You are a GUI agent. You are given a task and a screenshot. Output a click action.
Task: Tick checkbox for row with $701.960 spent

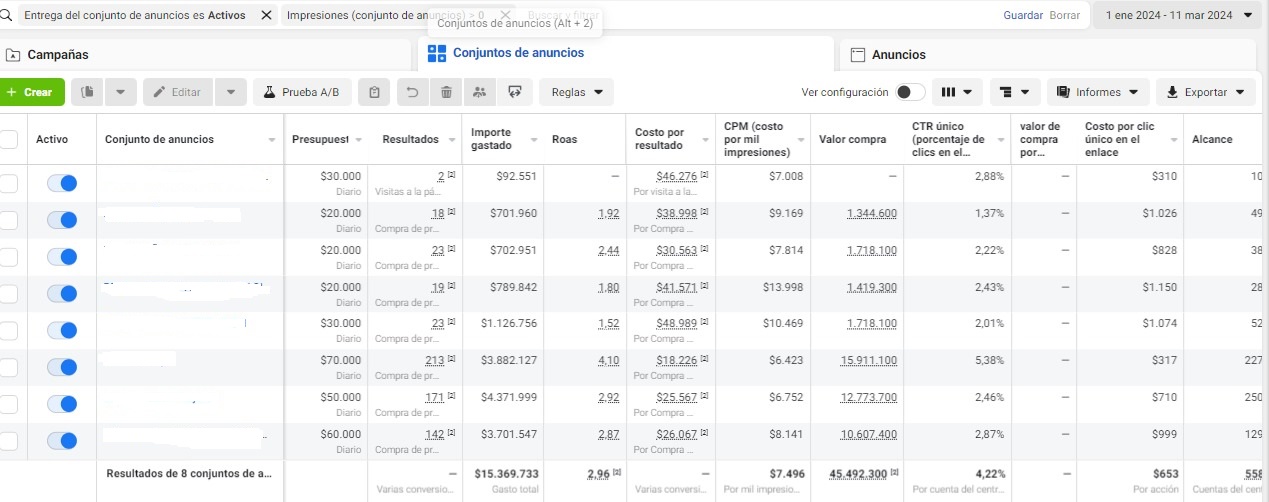(8, 220)
